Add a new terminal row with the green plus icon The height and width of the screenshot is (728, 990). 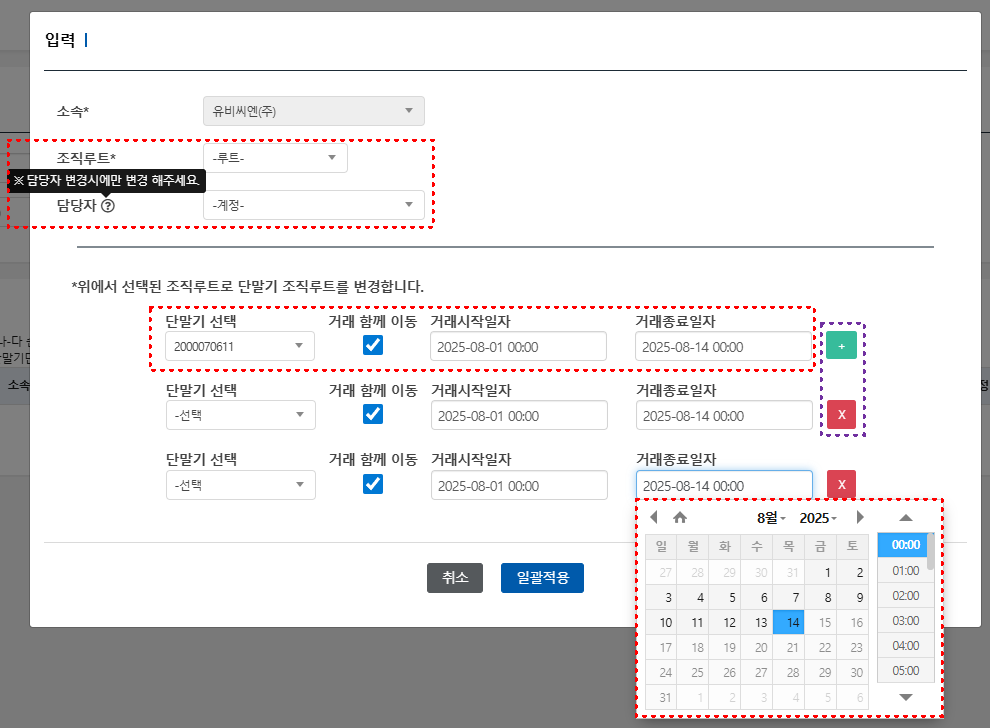click(x=841, y=345)
